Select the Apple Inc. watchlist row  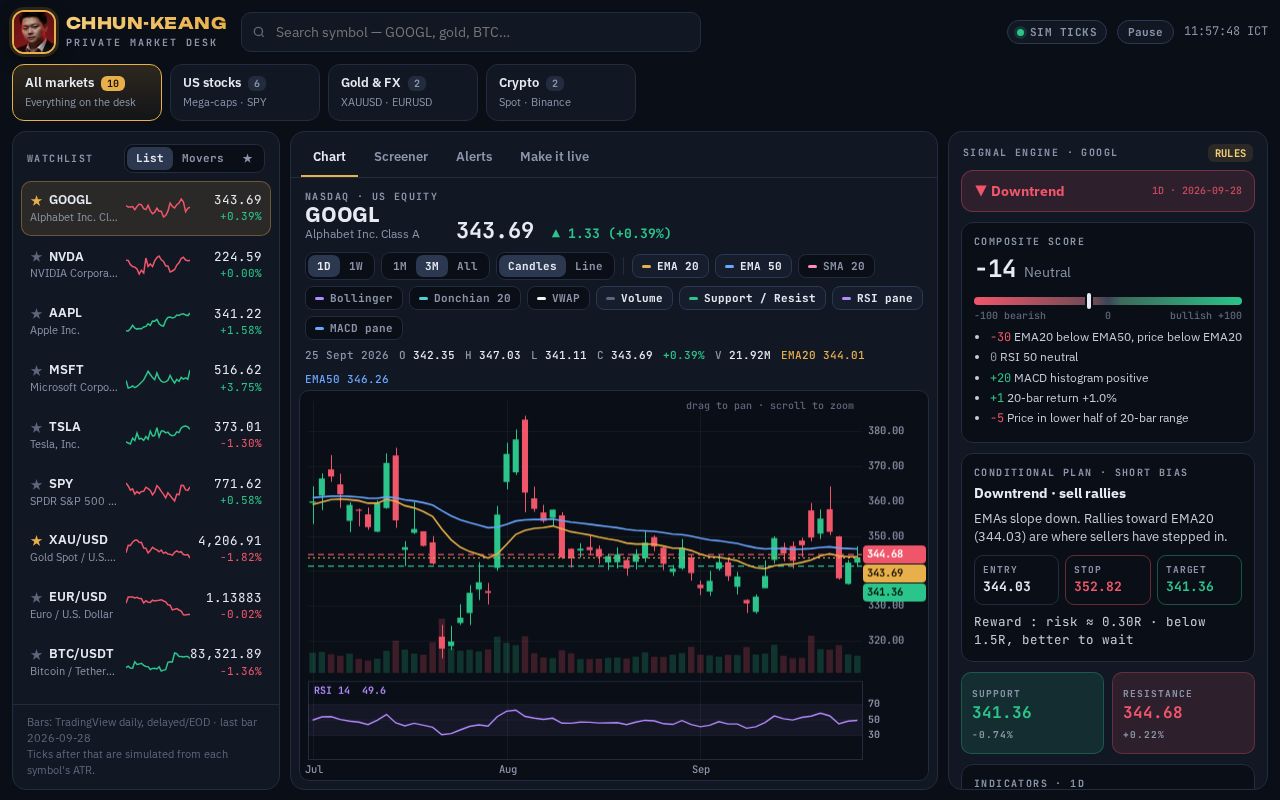(146, 321)
